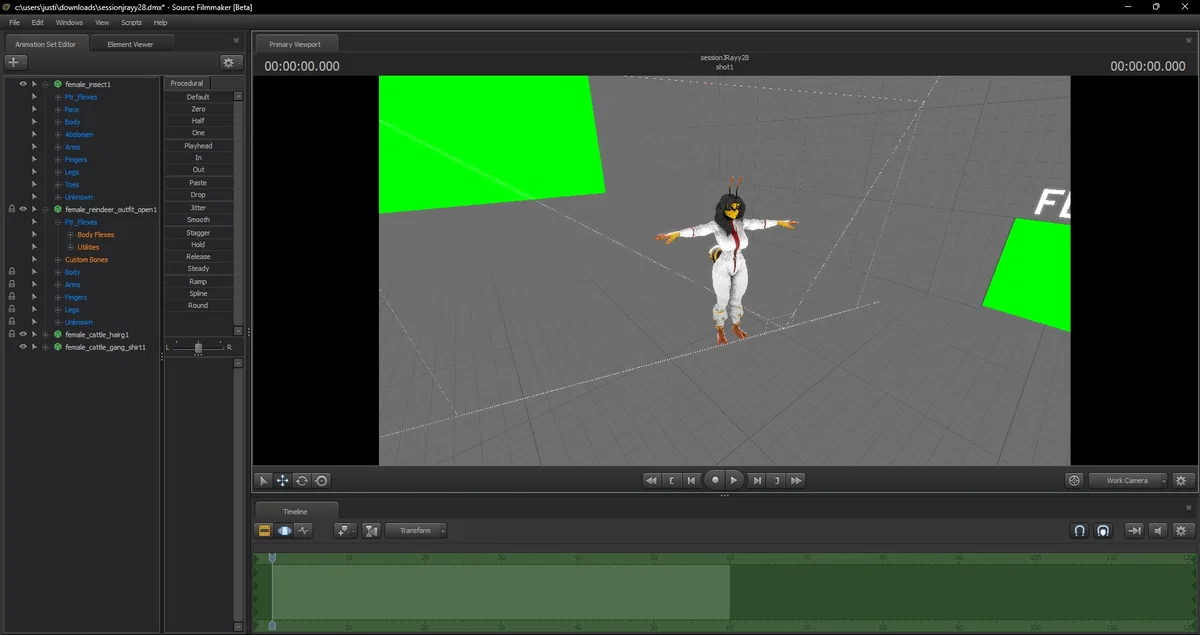Screen dimensions: 1200x635
Task: Click the record button
Action: click(x=715, y=481)
